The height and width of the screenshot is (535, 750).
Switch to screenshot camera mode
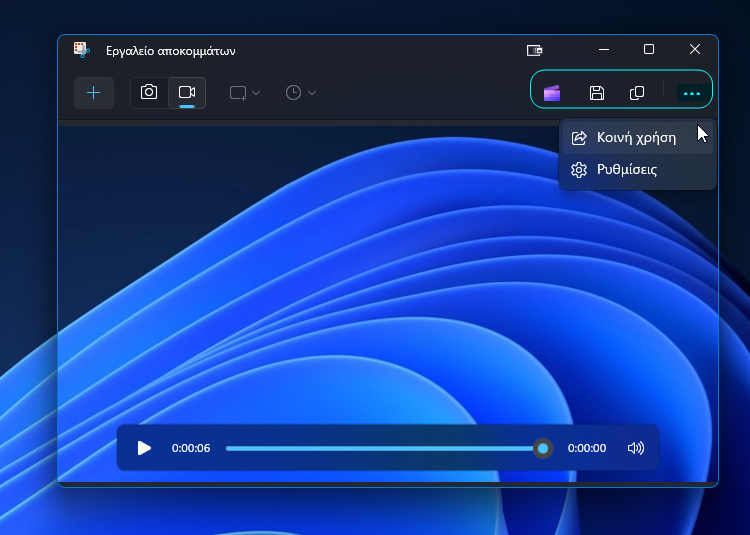pos(149,92)
